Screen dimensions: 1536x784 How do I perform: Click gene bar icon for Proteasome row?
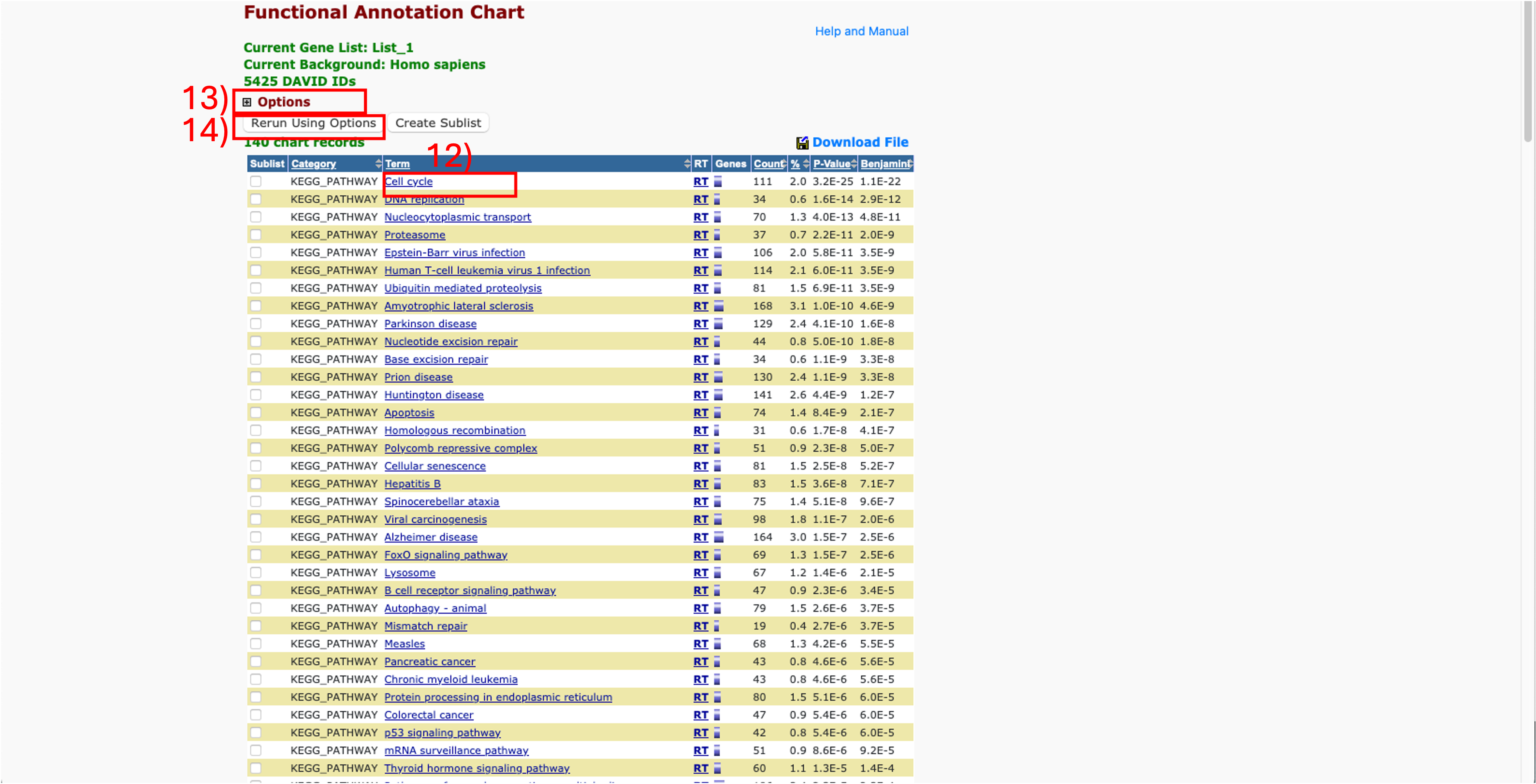coord(718,235)
